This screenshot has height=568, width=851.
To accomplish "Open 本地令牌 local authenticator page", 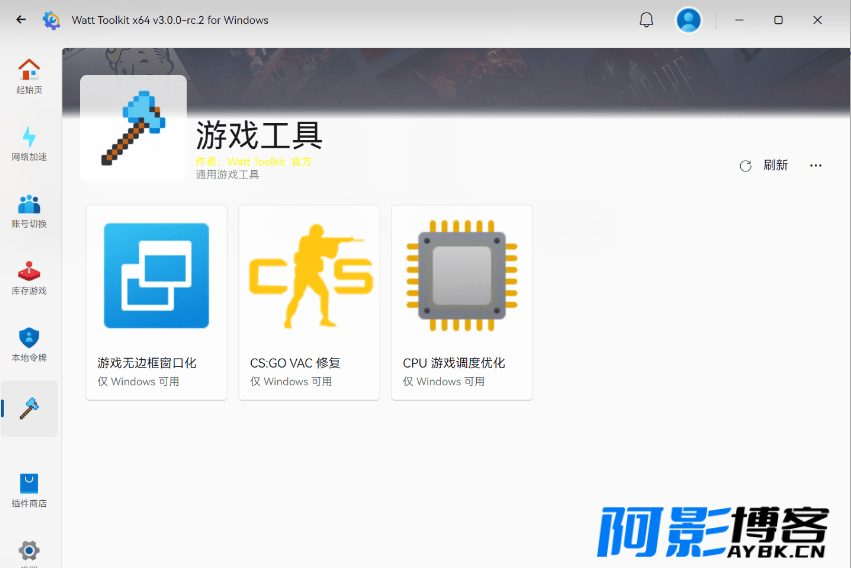I will click(x=29, y=344).
